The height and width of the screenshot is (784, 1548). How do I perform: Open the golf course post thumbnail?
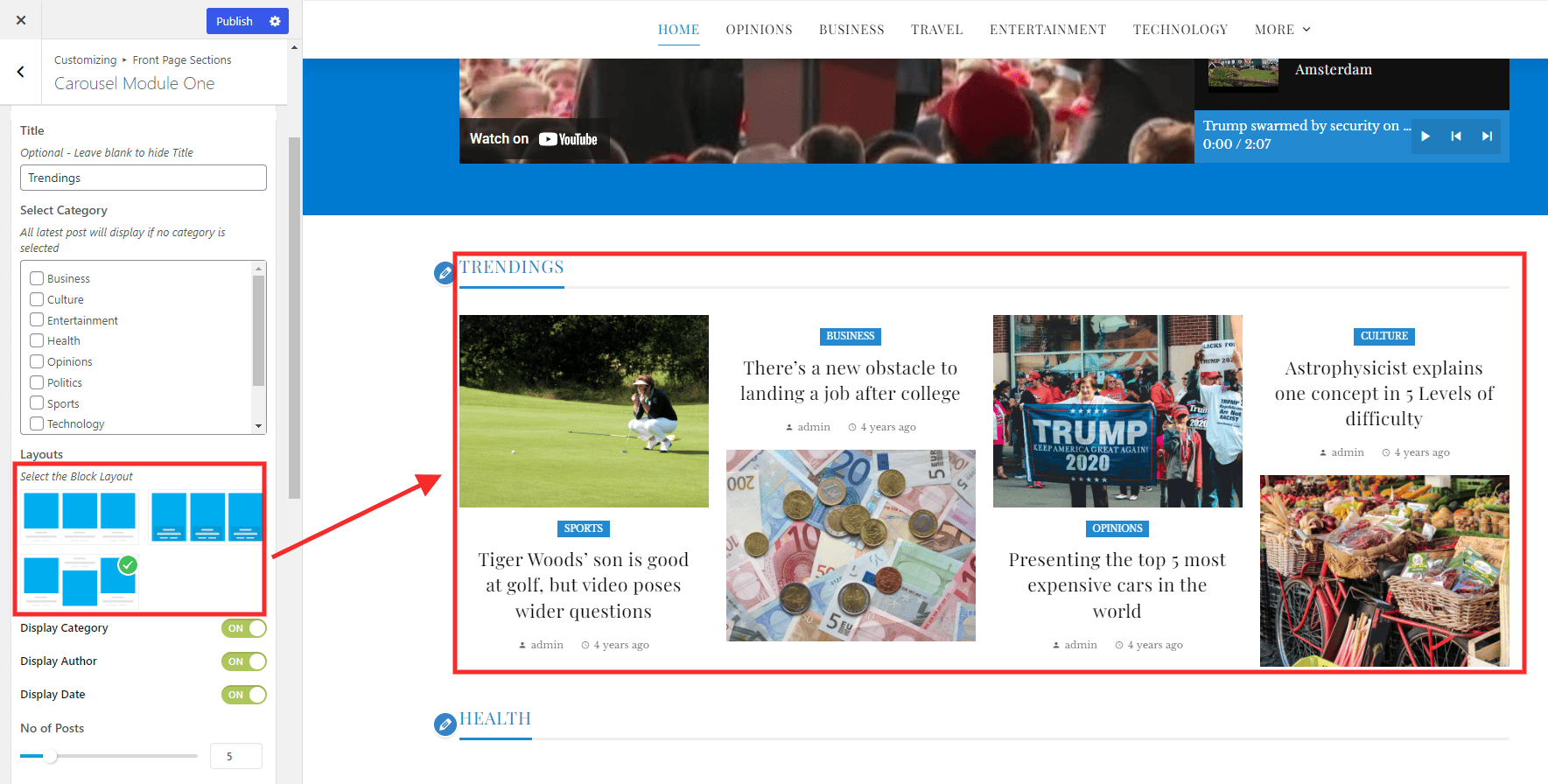tap(584, 411)
